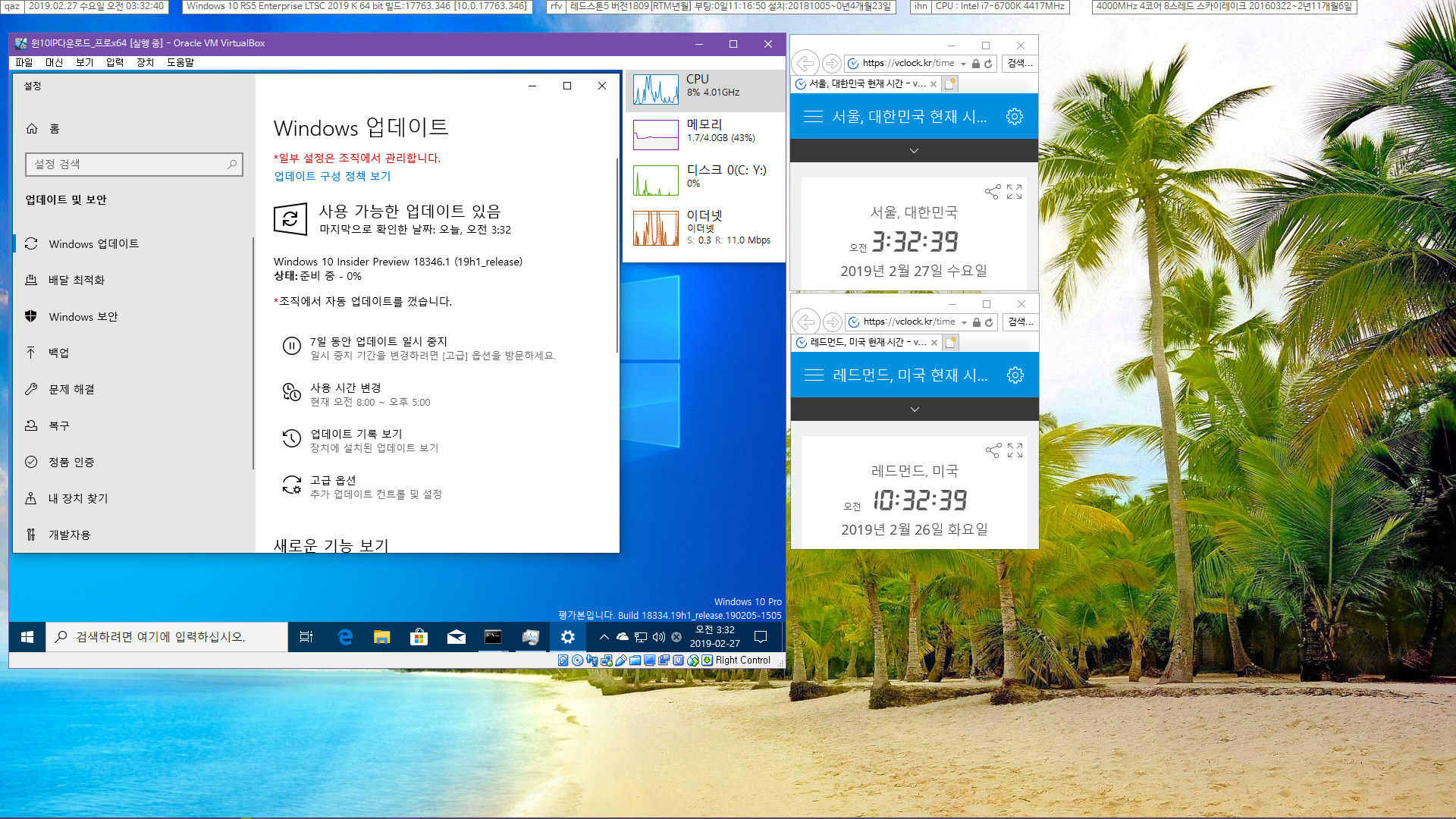Open Microsoft Store in guest taskbar
The width and height of the screenshot is (1456, 819).
pyautogui.click(x=419, y=637)
